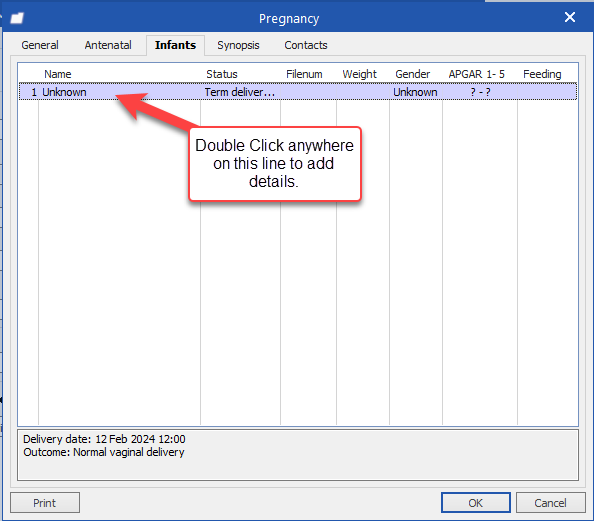Click the Cancel button
Screen dimensions: 594x521
click(x=550, y=503)
